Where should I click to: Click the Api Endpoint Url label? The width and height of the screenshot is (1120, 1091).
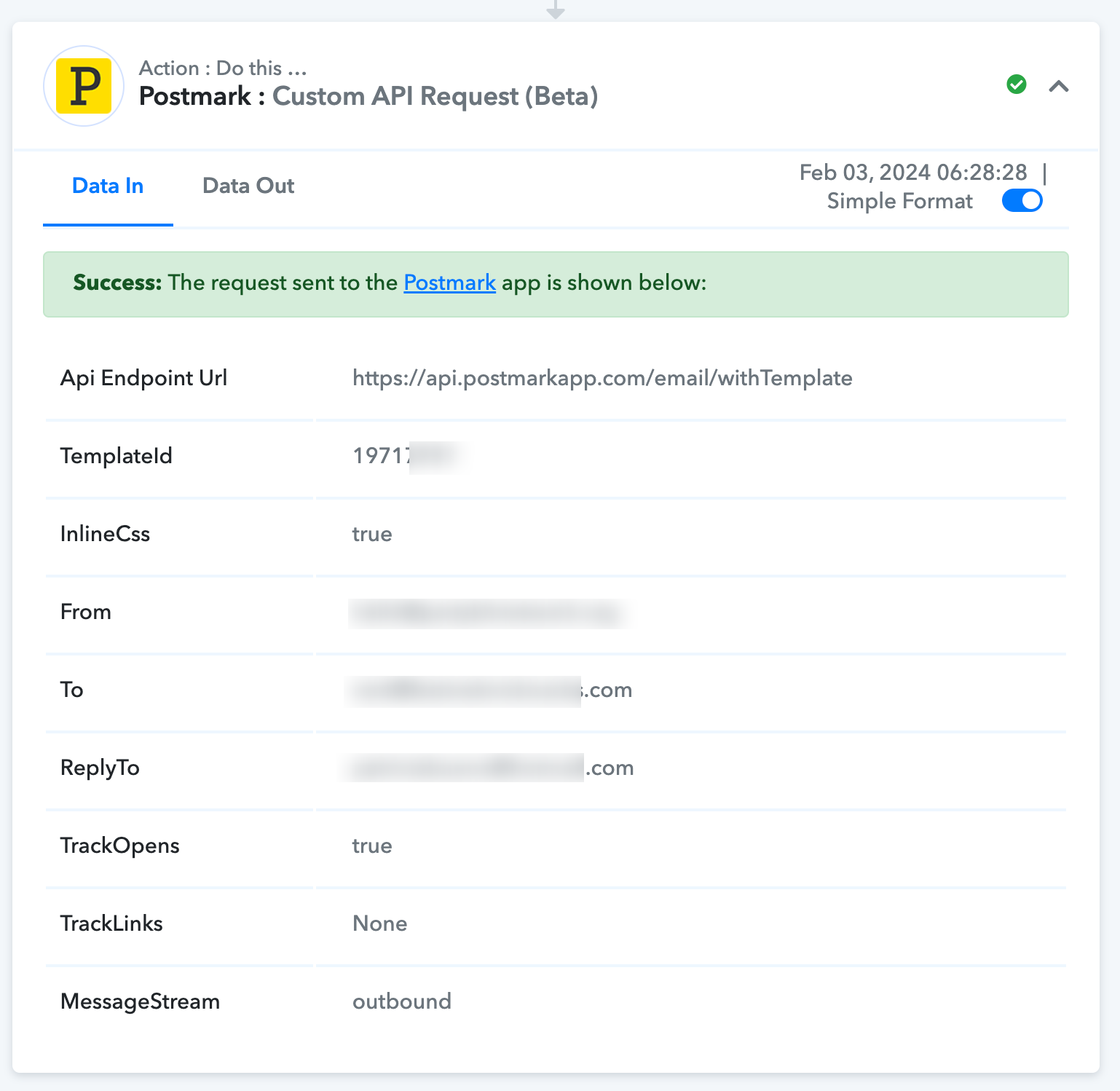point(143,378)
